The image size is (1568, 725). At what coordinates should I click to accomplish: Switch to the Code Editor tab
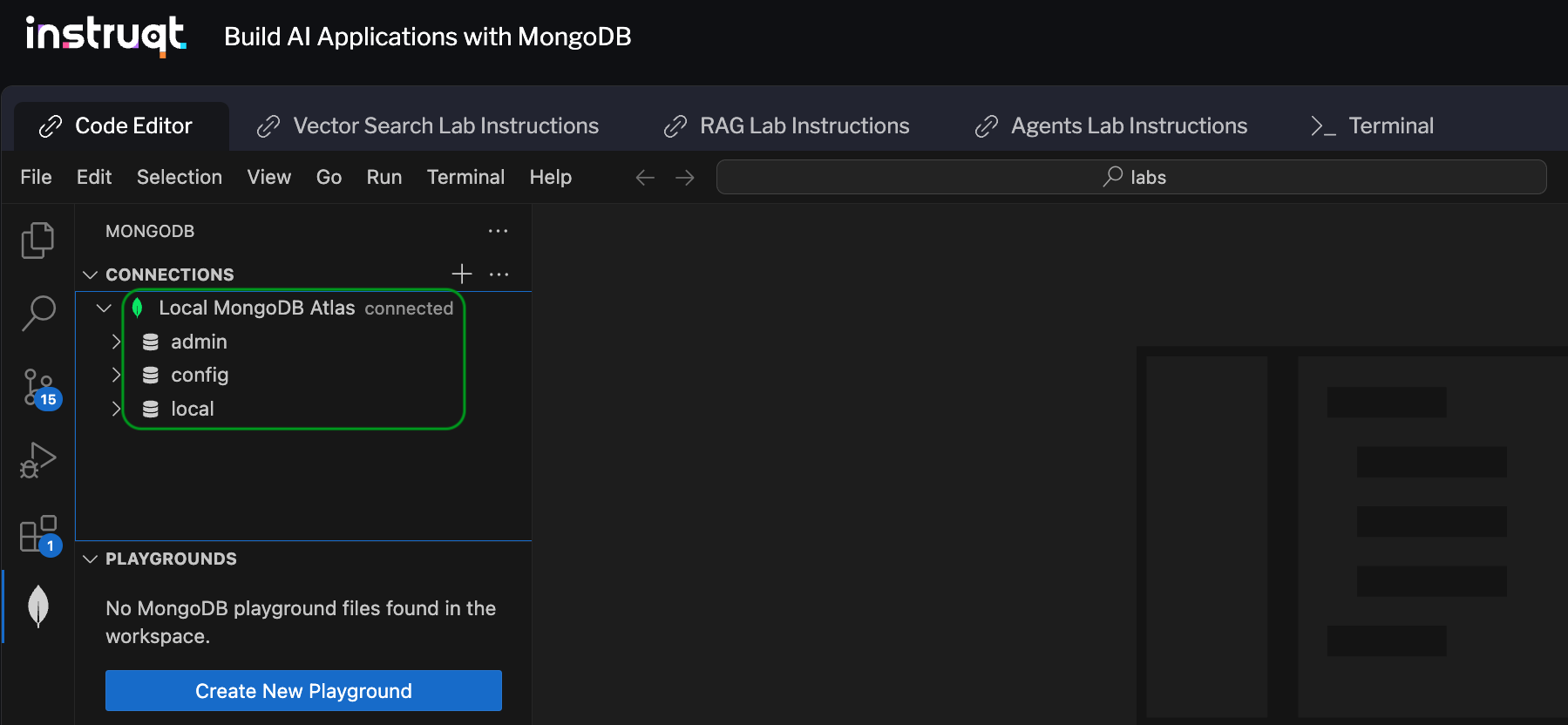coord(121,126)
